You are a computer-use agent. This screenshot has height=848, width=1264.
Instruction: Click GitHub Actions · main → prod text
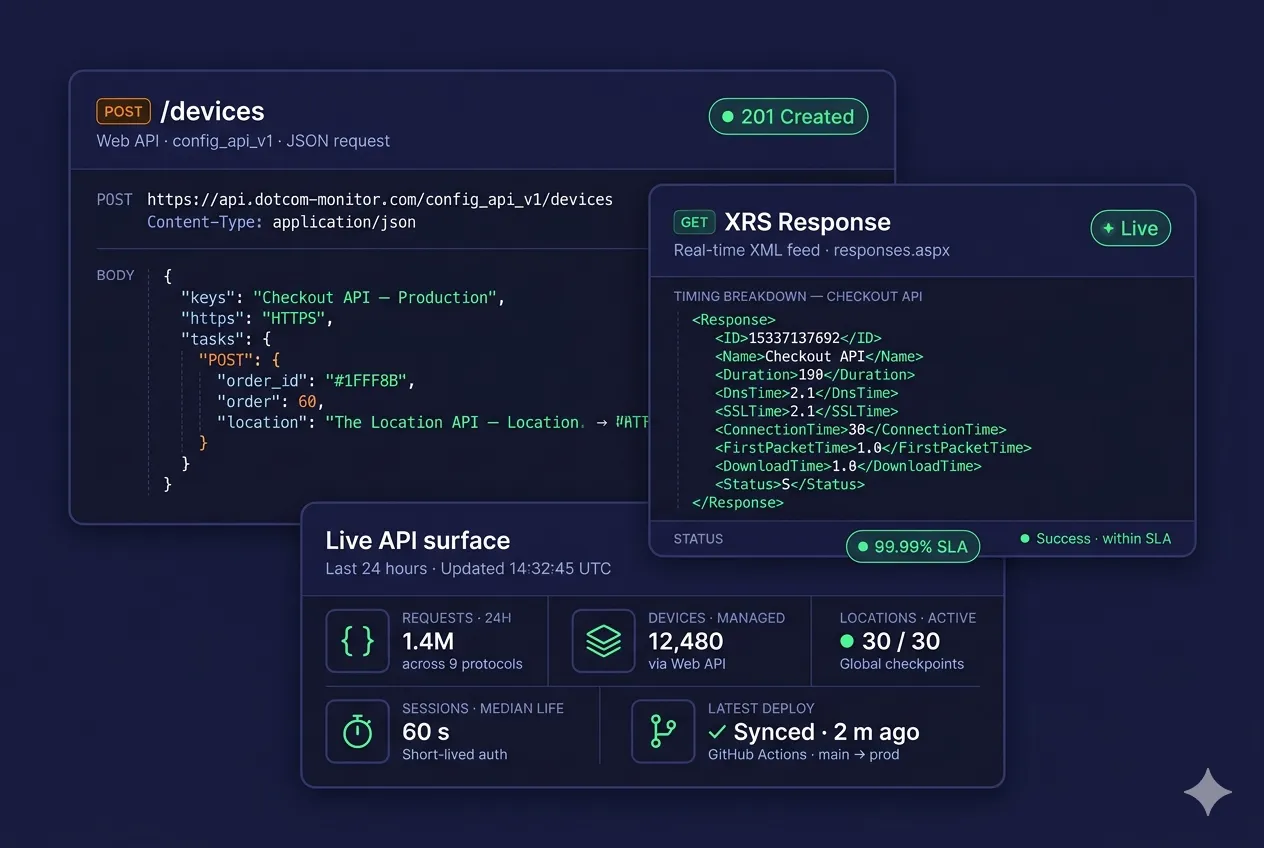click(x=804, y=755)
